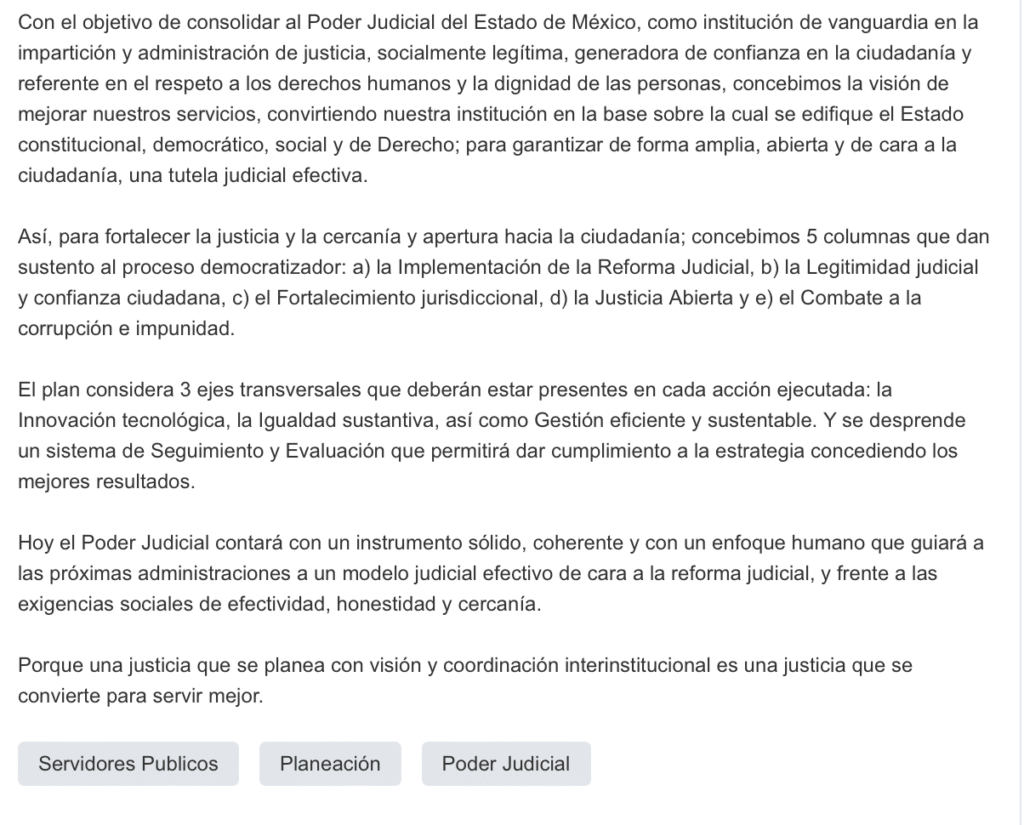
Task: Click the phrase "coordinación interinstitucional"
Action: tap(577, 665)
